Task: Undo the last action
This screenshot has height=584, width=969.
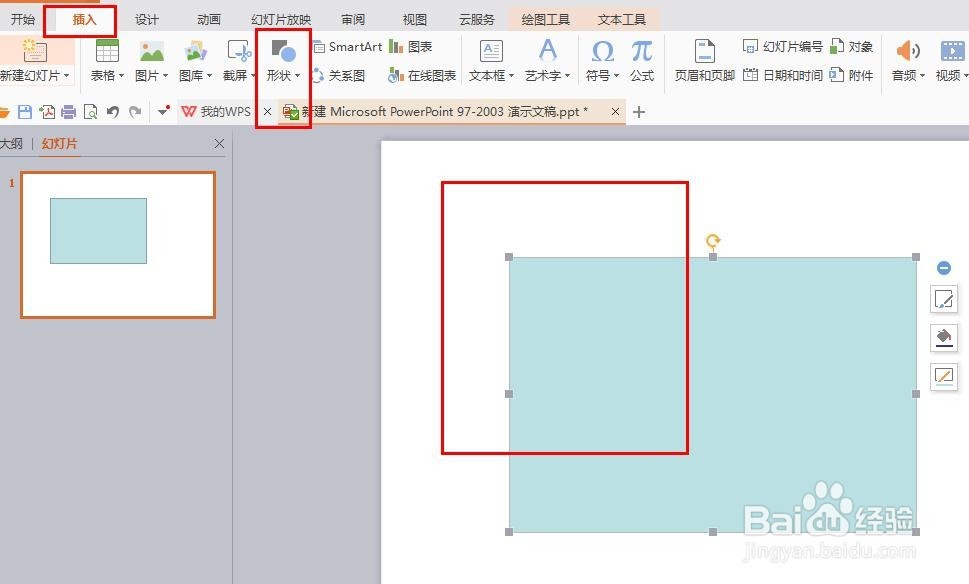Action: (112, 112)
